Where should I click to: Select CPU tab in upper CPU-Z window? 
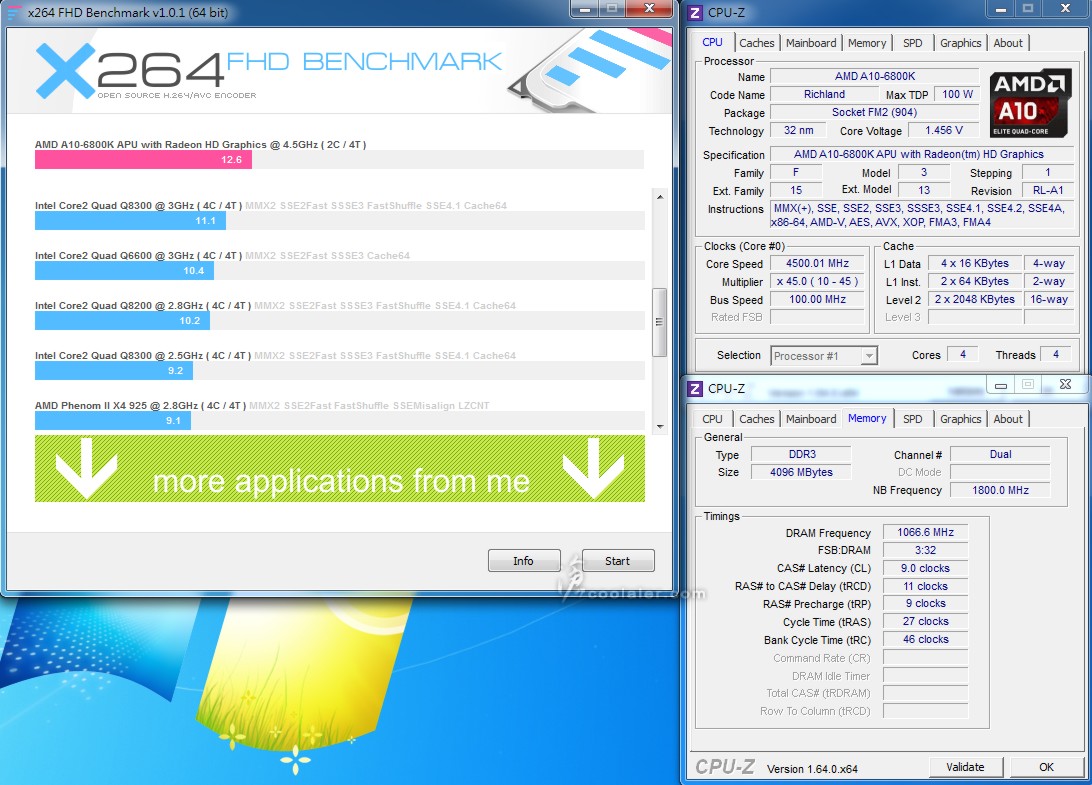(712, 42)
